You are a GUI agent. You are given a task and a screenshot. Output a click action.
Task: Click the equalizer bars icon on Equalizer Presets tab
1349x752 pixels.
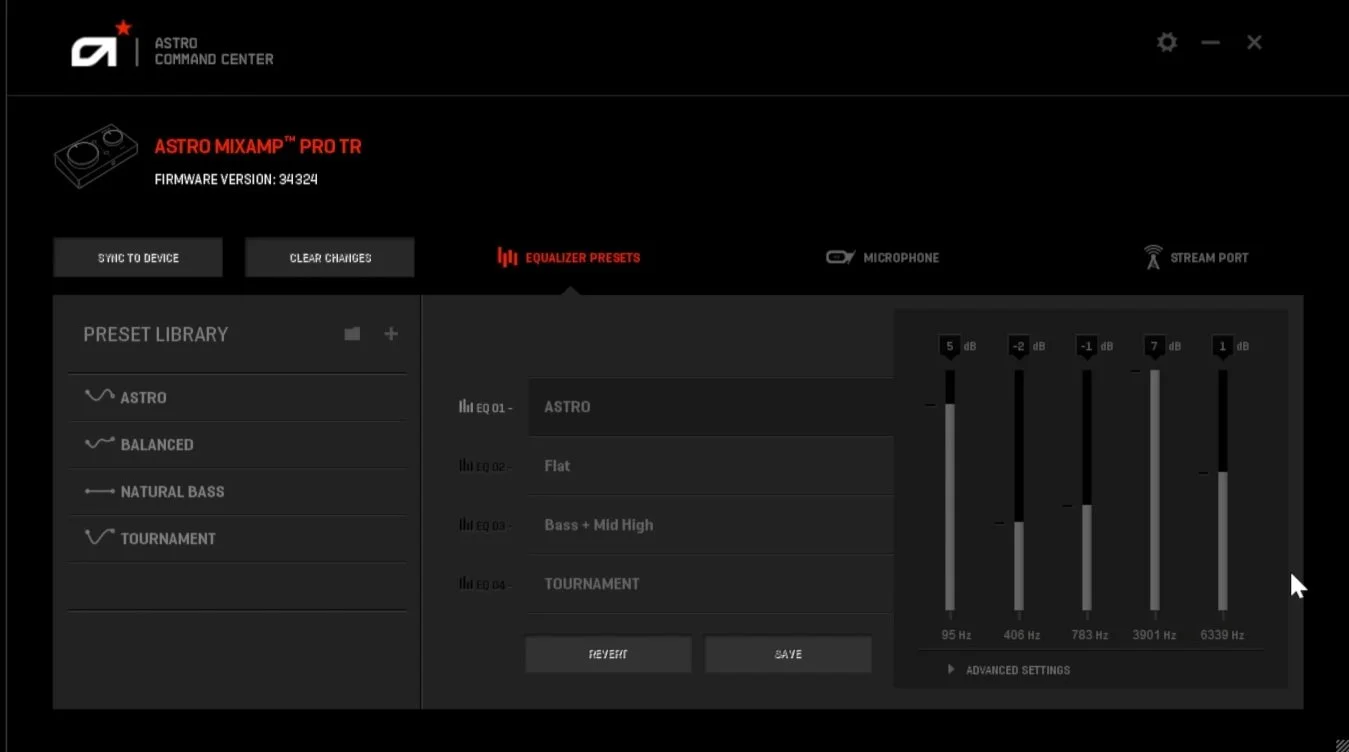(x=507, y=257)
